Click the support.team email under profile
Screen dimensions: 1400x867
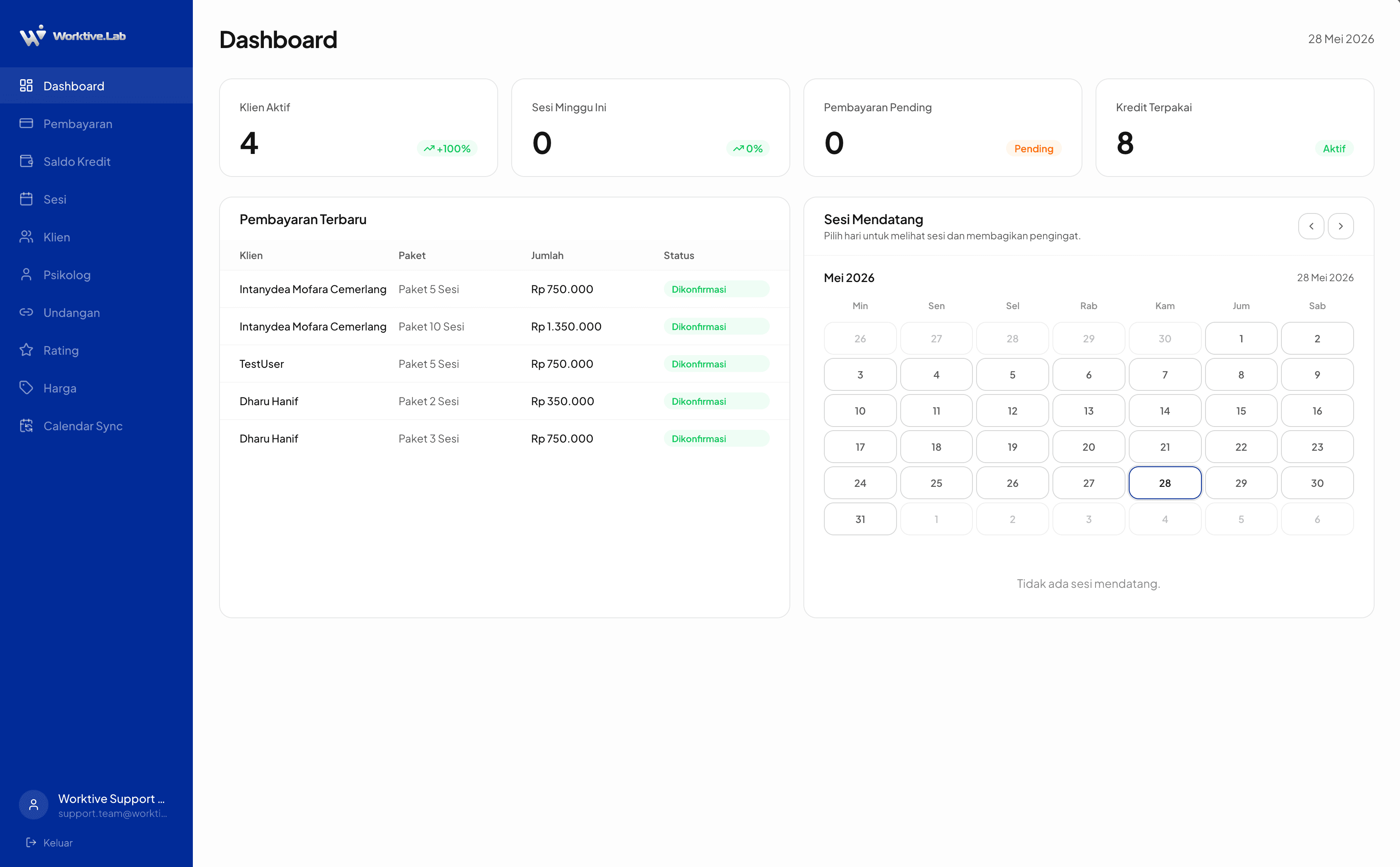pyautogui.click(x=112, y=813)
